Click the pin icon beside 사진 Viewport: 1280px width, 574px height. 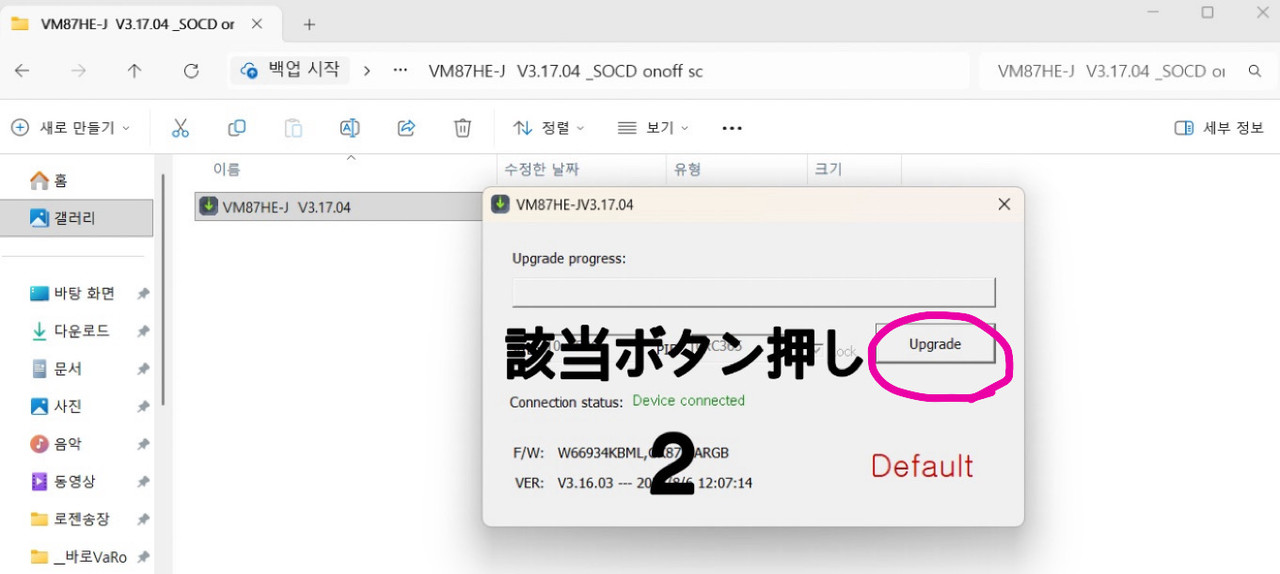pyautogui.click(x=143, y=407)
